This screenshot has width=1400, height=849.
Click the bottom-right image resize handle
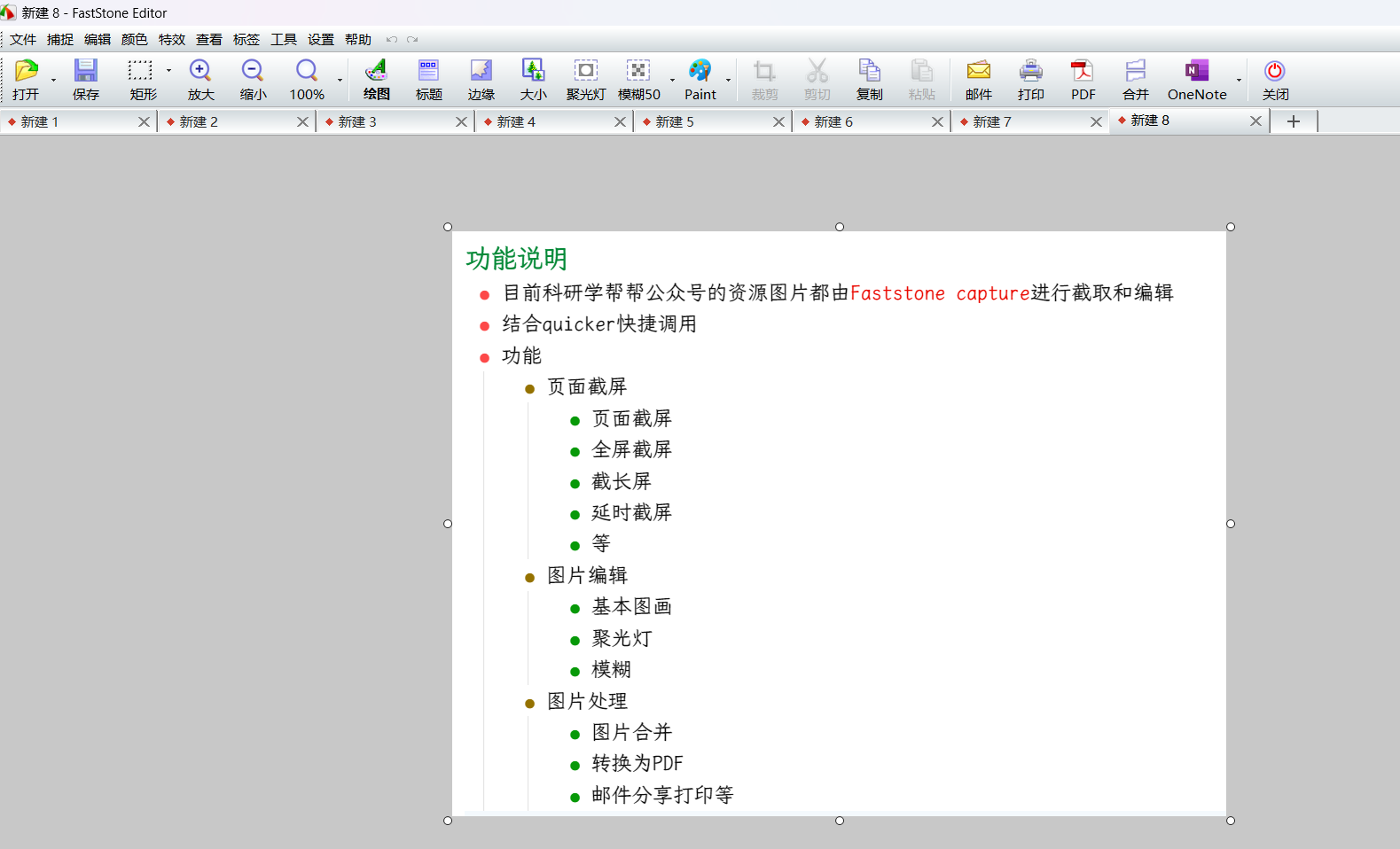tap(1231, 821)
